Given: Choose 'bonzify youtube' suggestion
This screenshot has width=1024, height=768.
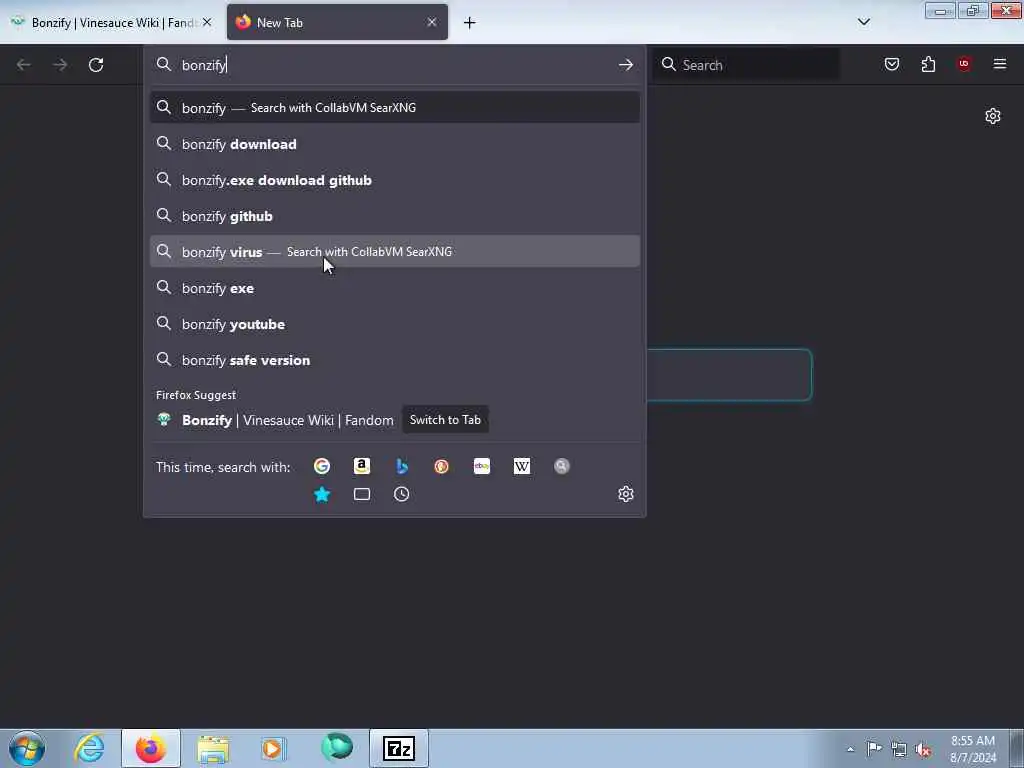Looking at the screenshot, I should pos(394,324).
